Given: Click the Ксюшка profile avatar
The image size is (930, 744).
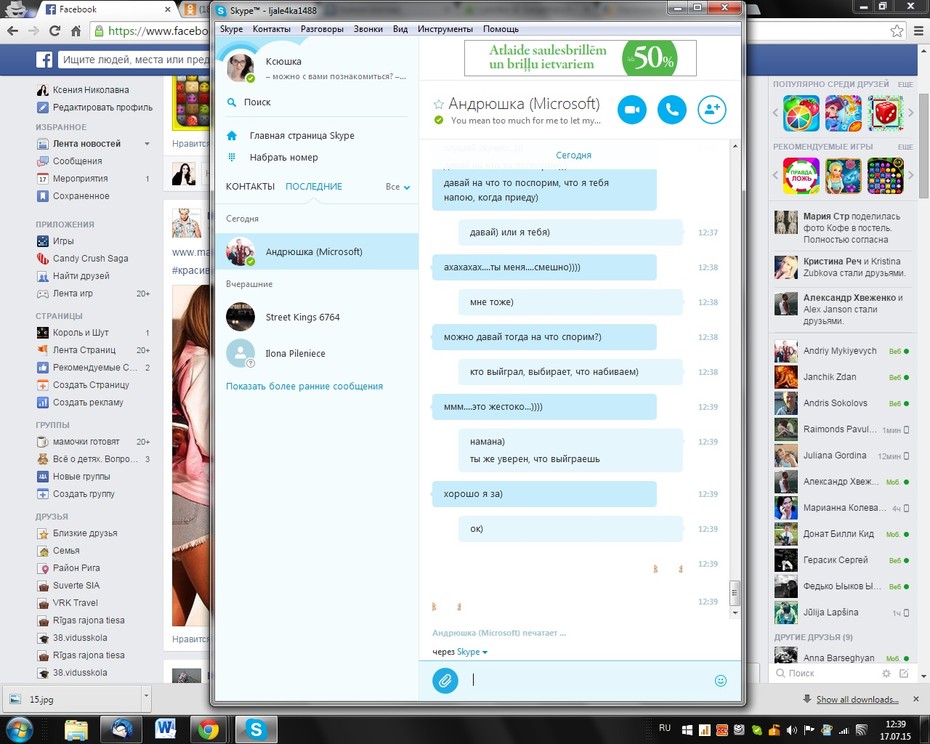Looking at the screenshot, I should click(x=241, y=67).
